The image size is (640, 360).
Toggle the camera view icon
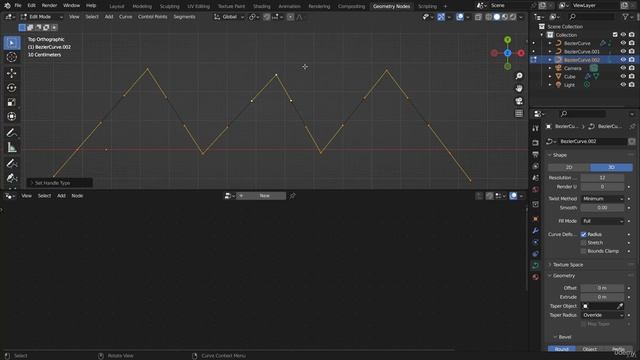click(x=519, y=101)
